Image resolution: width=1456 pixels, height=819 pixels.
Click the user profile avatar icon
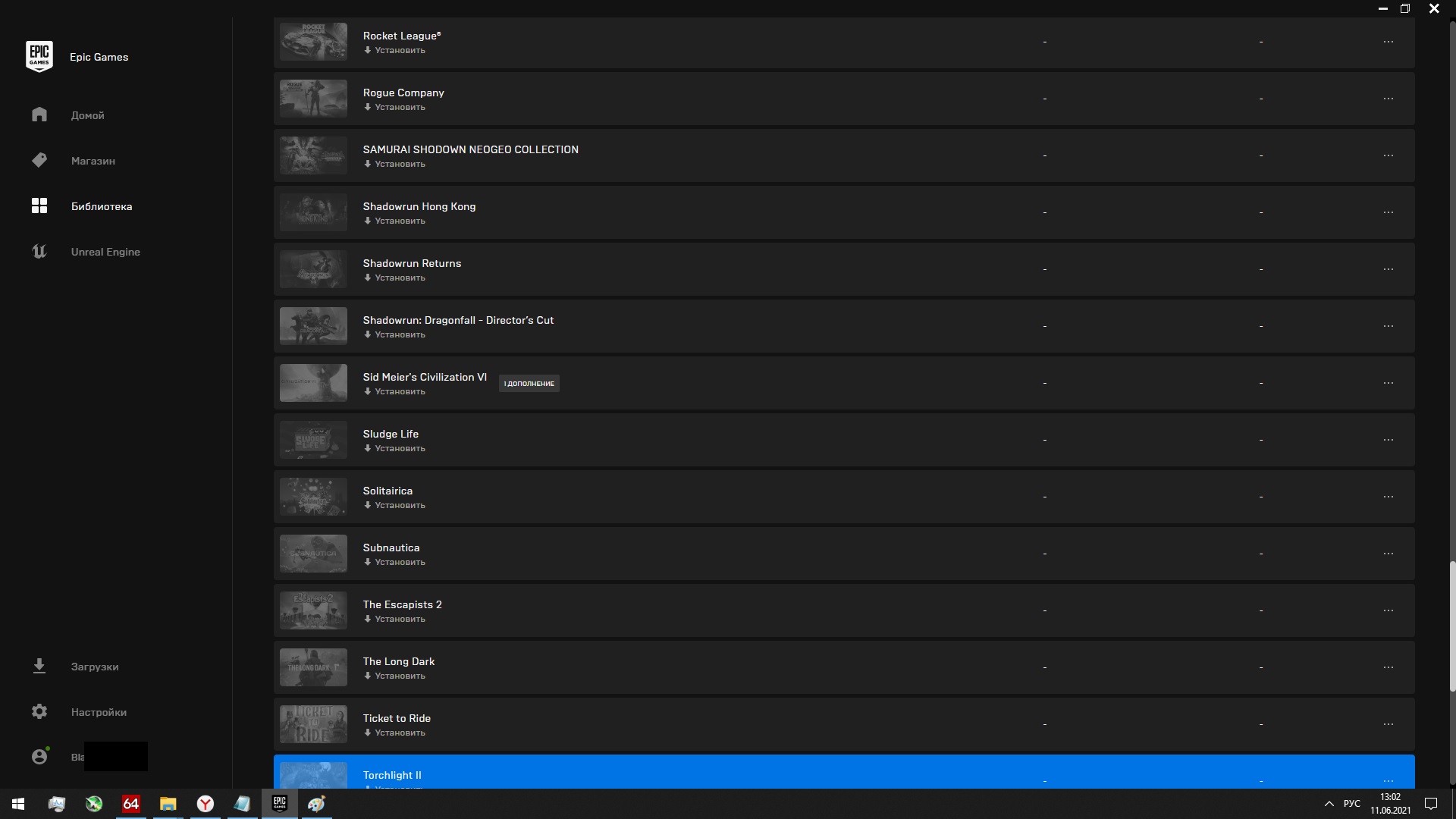tap(39, 756)
